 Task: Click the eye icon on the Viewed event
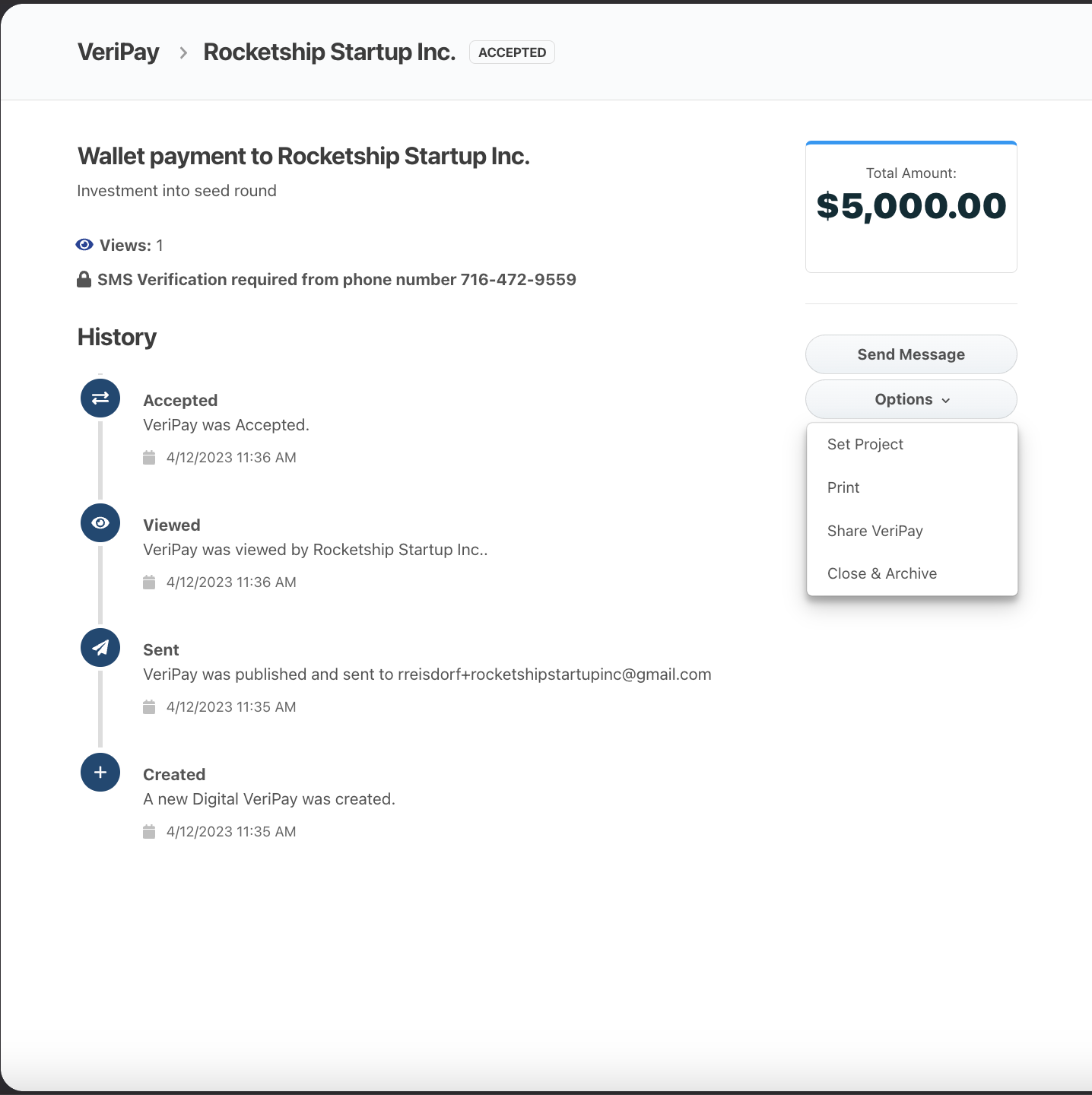(x=100, y=522)
